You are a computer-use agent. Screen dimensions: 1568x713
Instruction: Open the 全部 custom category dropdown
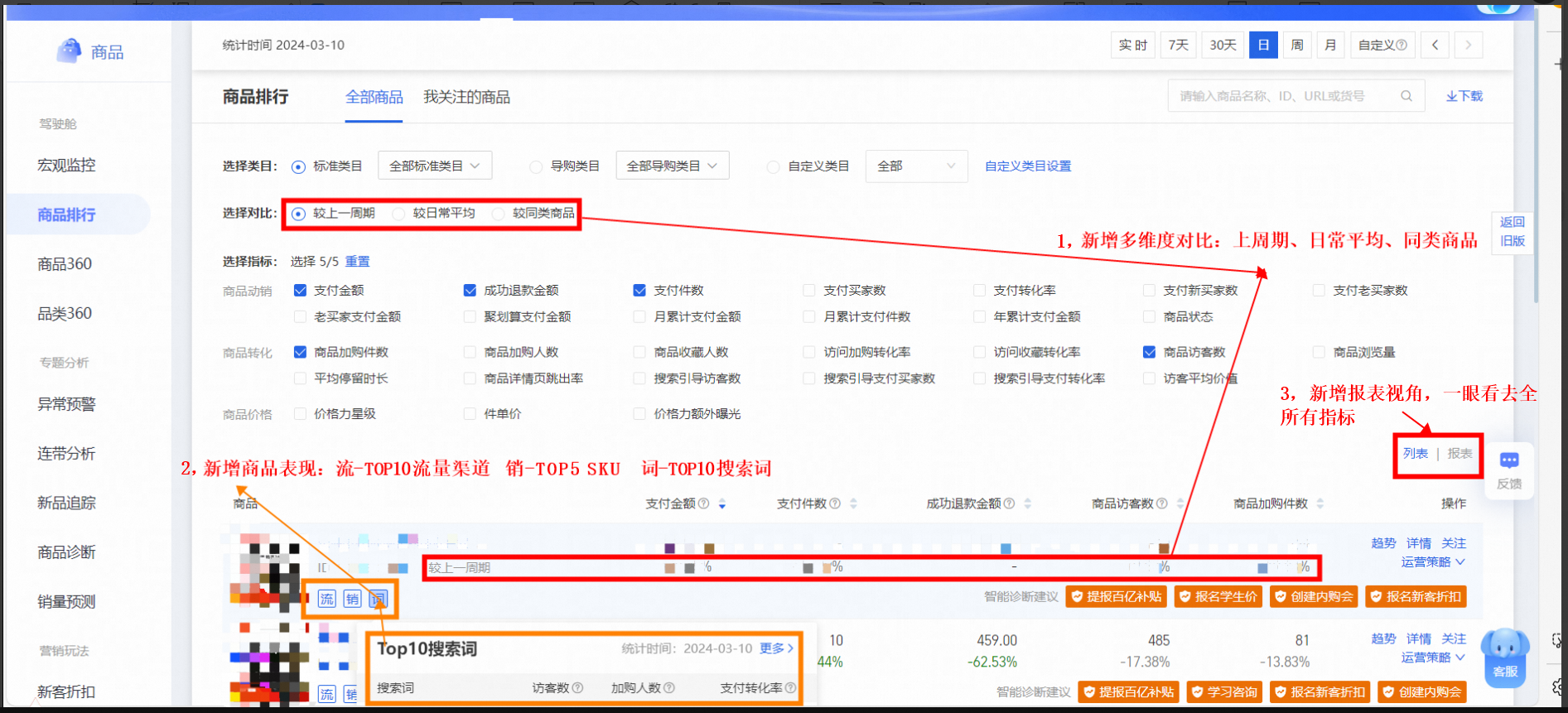click(x=916, y=166)
